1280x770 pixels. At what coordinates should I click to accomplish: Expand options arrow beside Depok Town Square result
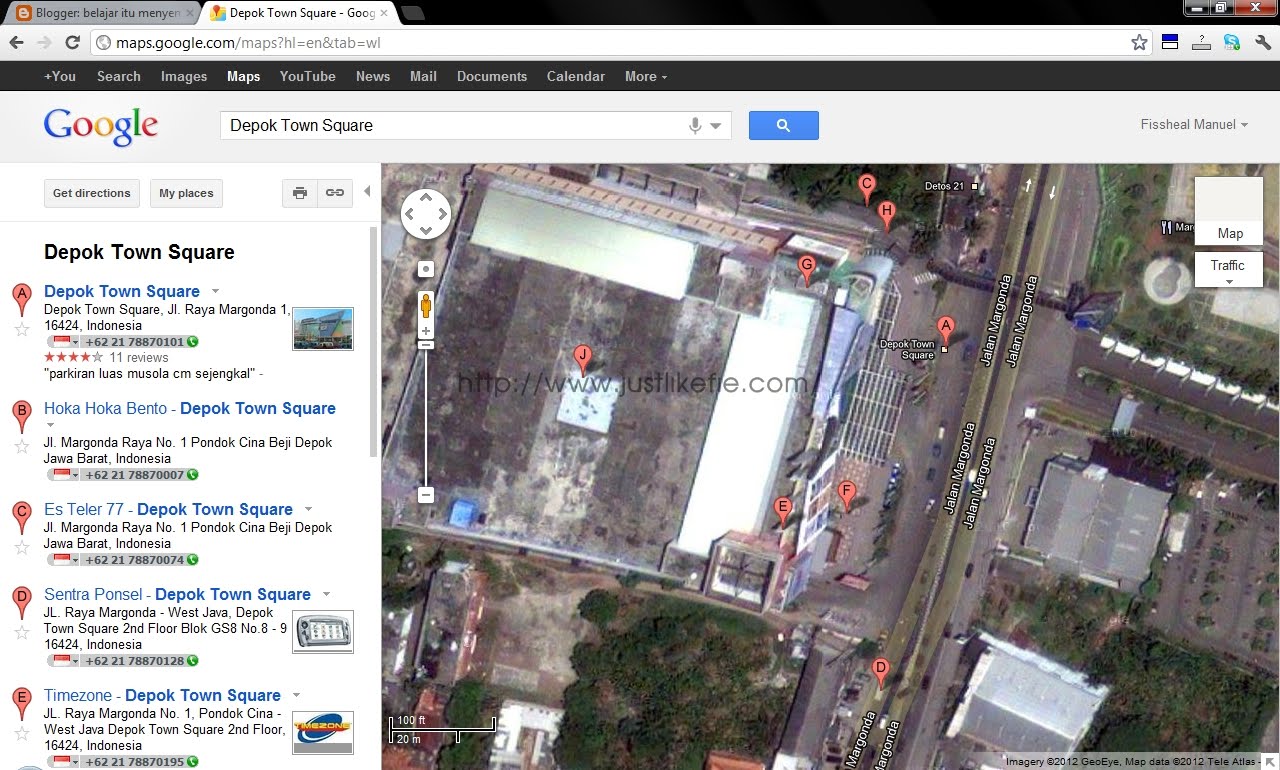(x=215, y=291)
